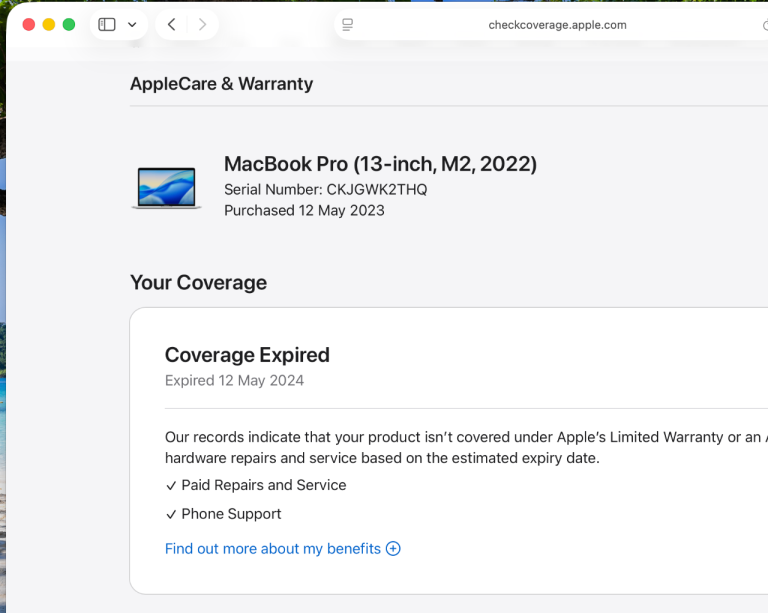Click the Serial Number CKJGWK2THQ text
The width and height of the screenshot is (768, 613).
pos(326,189)
